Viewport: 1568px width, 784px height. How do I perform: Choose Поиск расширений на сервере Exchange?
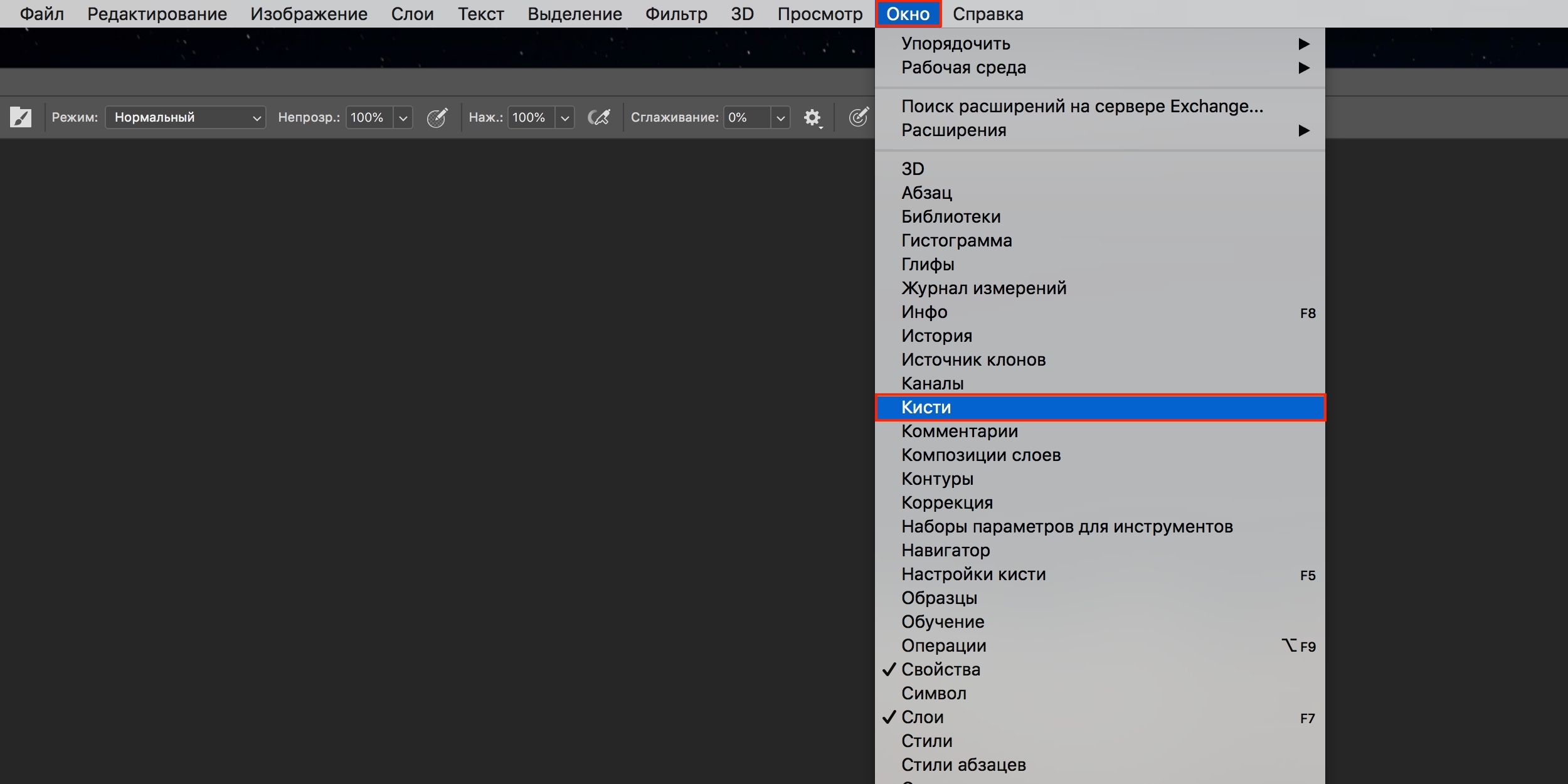(1082, 106)
